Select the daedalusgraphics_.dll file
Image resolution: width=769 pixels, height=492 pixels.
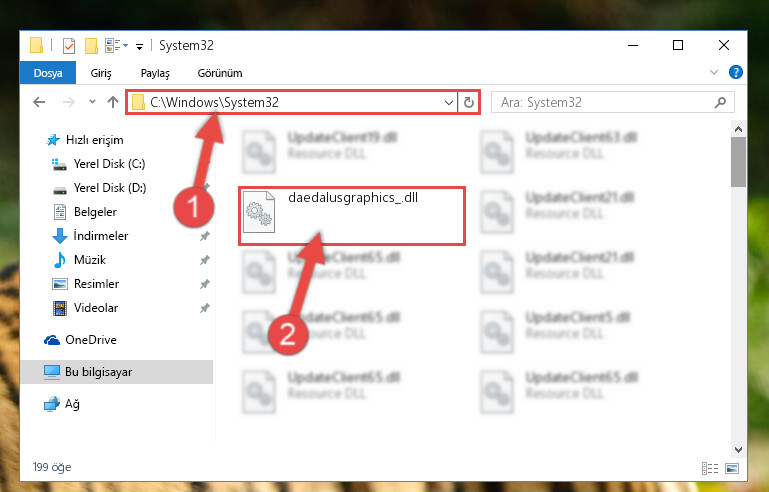pyautogui.click(x=352, y=215)
